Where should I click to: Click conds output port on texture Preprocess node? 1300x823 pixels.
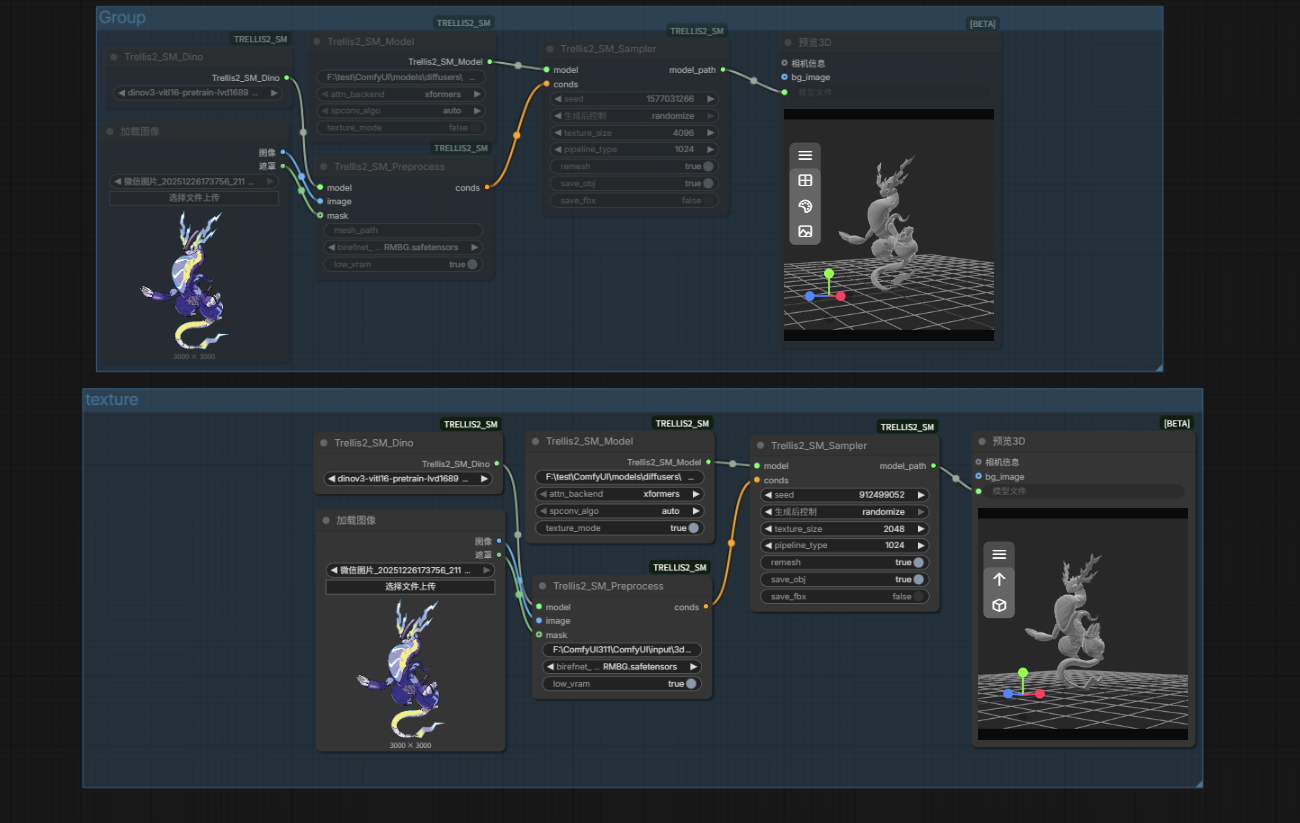click(x=706, y=607)
